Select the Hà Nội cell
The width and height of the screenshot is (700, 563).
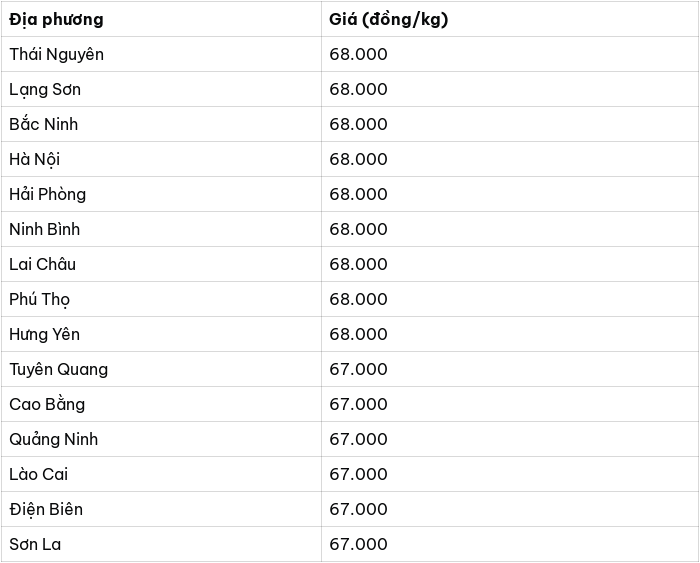(x=161, y=159)
